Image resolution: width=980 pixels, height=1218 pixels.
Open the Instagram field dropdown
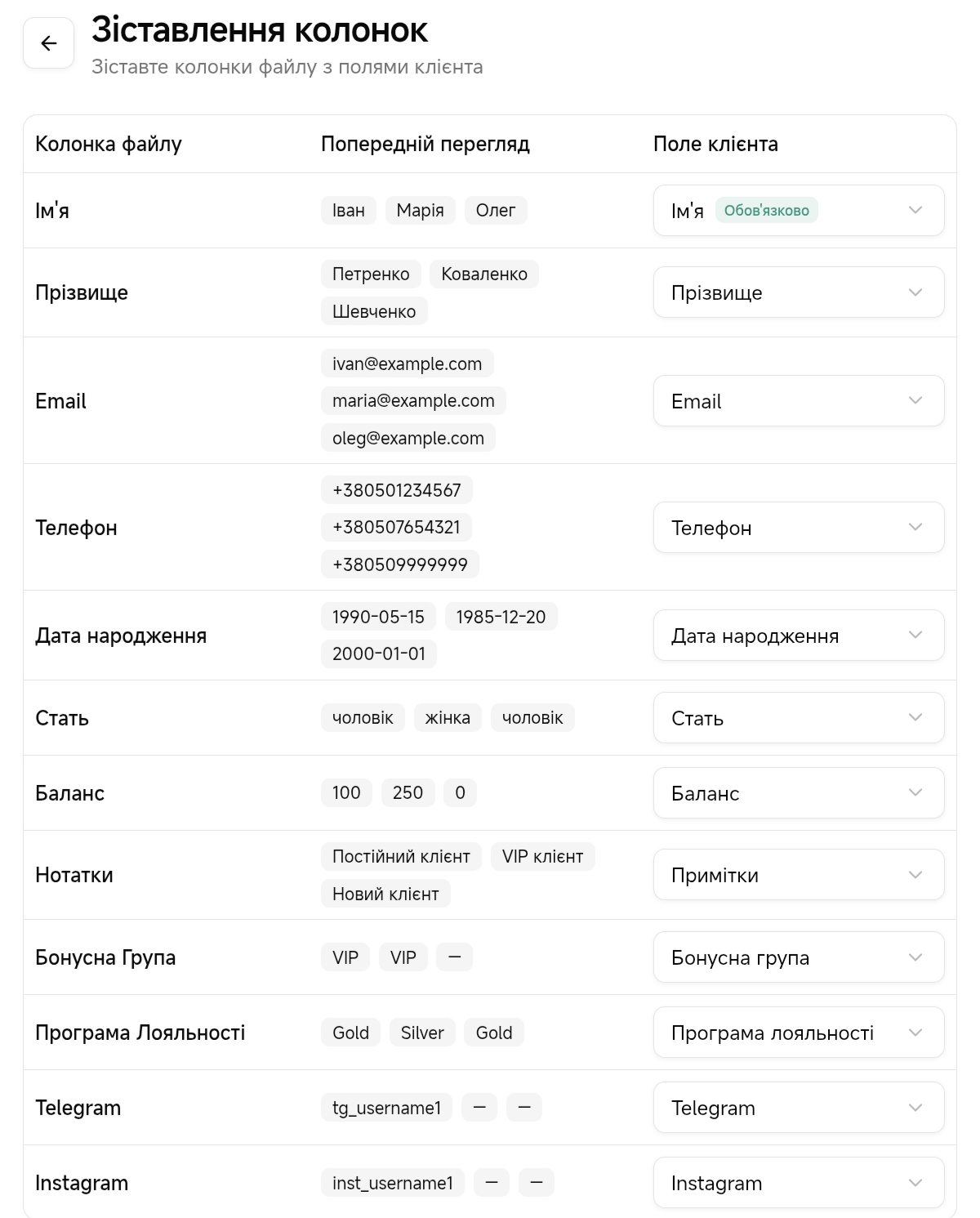tap(798, 1183)
